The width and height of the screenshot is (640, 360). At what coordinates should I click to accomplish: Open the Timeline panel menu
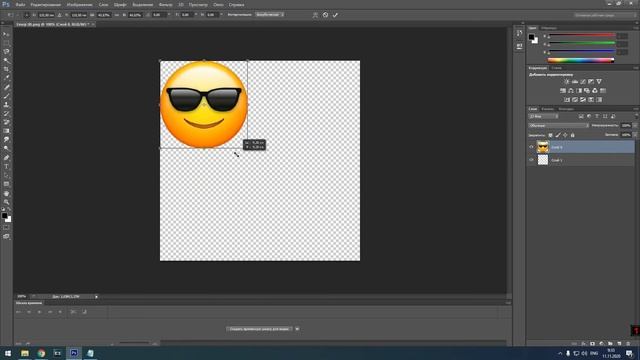click(x=508, y=303)
